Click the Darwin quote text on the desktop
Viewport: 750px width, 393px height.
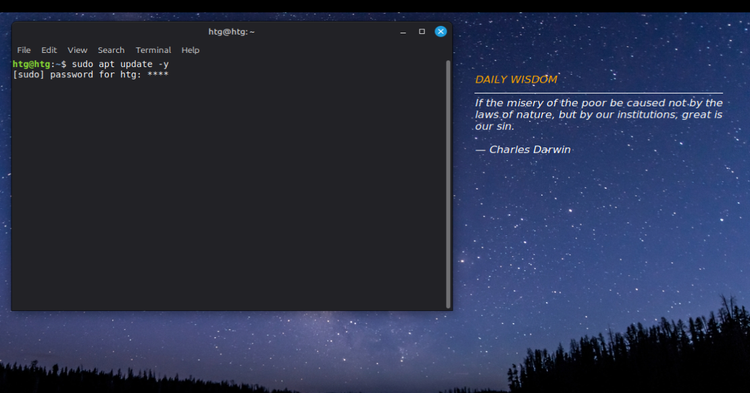click(x=598, y=115)
